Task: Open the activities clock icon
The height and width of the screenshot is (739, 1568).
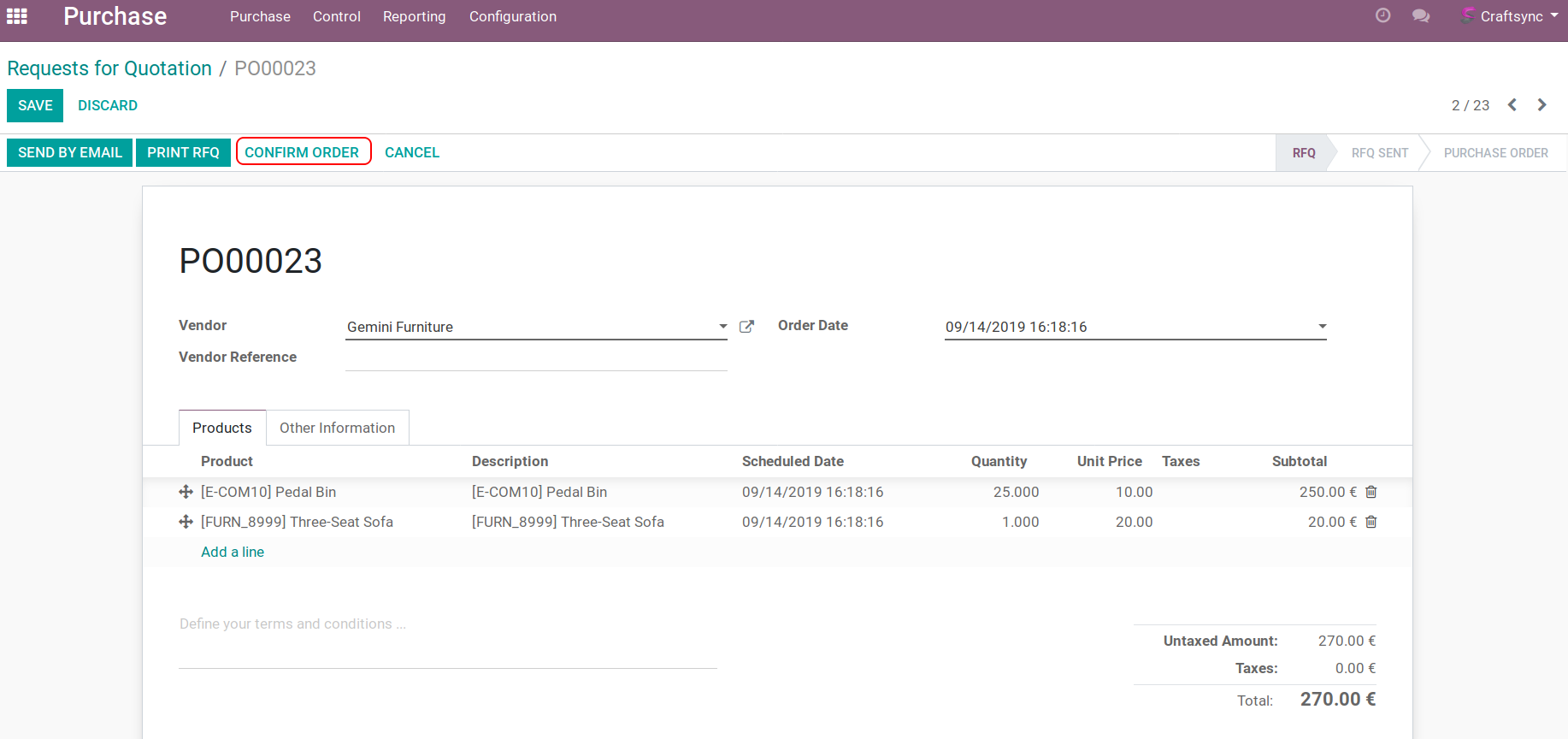Action: (x=1382, y=15)
